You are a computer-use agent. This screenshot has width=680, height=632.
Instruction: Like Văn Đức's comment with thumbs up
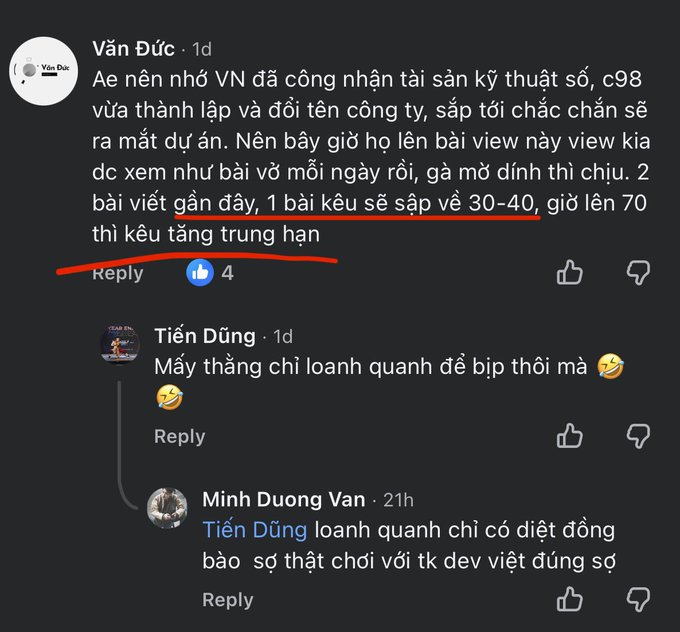(570, 272)
